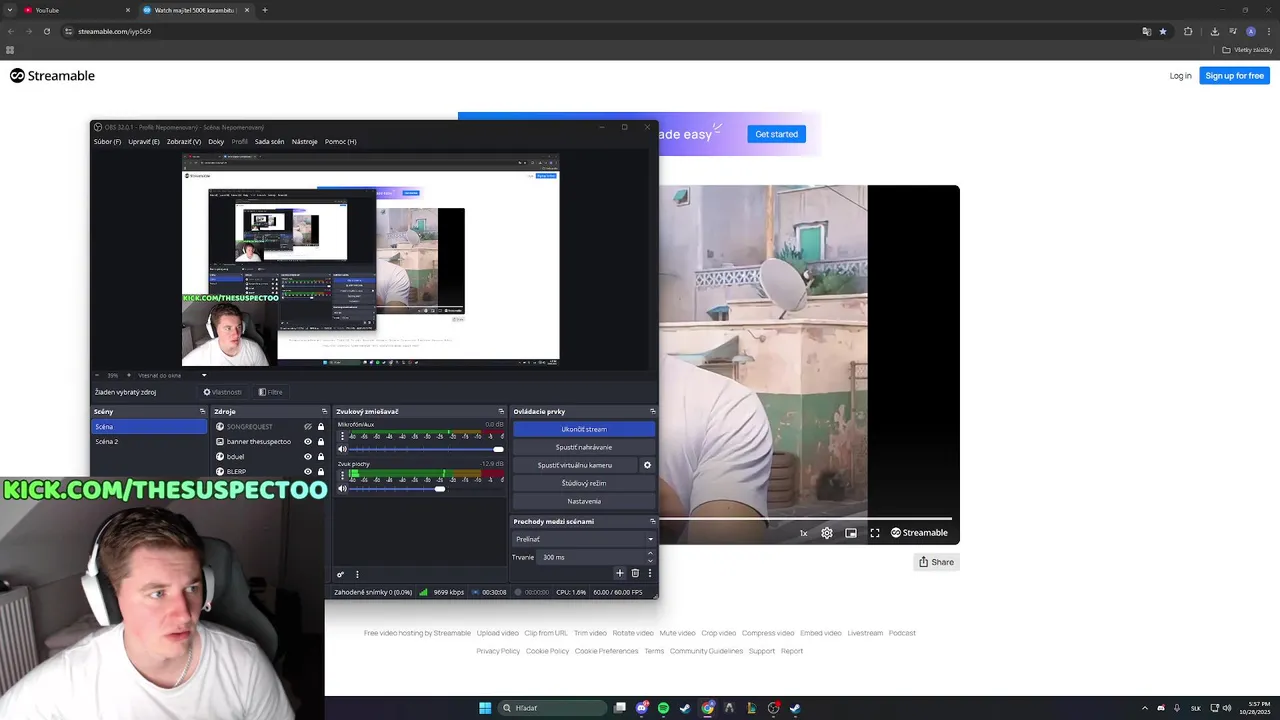Open audio mixer bottom three-dot menu

[x=357, y=574]
